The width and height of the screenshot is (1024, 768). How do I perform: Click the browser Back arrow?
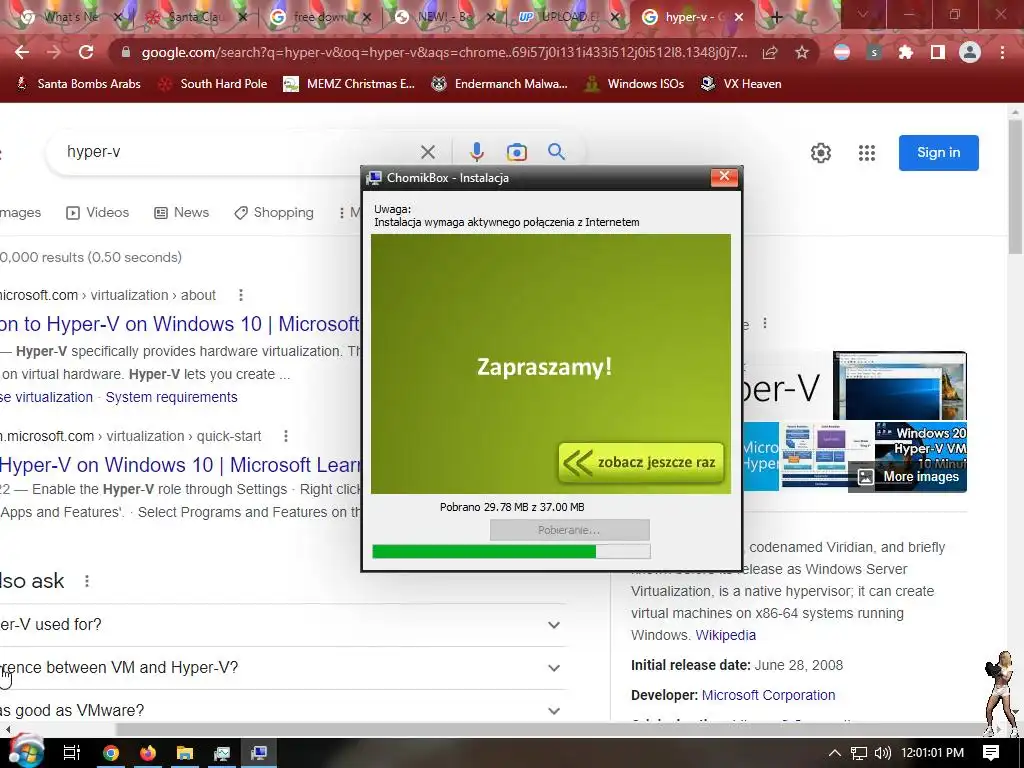click(x=22, y=52)
